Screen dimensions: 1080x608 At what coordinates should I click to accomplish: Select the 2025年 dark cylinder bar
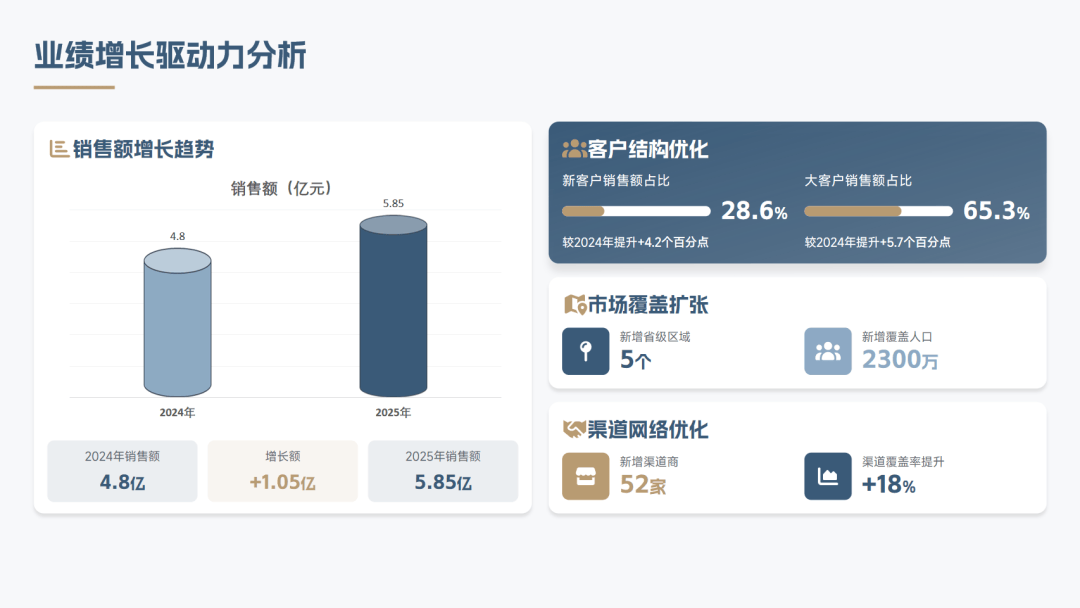point(393,308)
